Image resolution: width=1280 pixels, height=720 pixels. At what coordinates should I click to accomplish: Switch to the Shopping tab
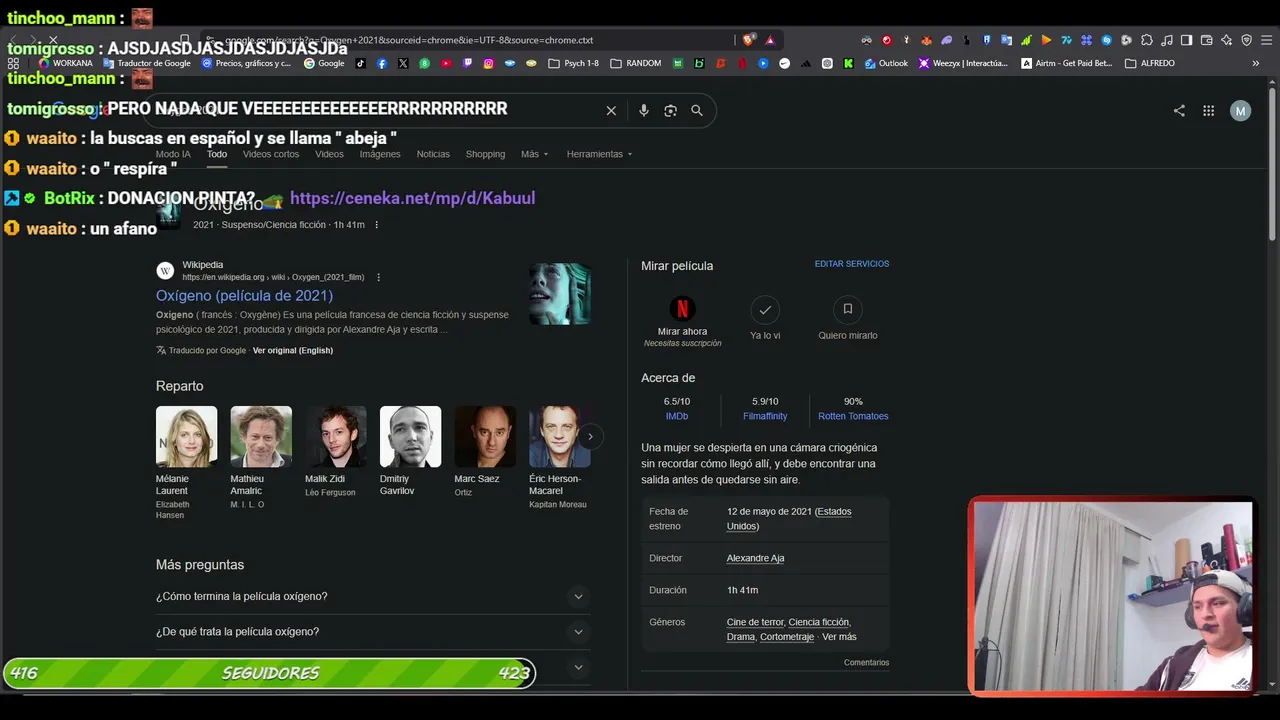click(x=485, y=154)
